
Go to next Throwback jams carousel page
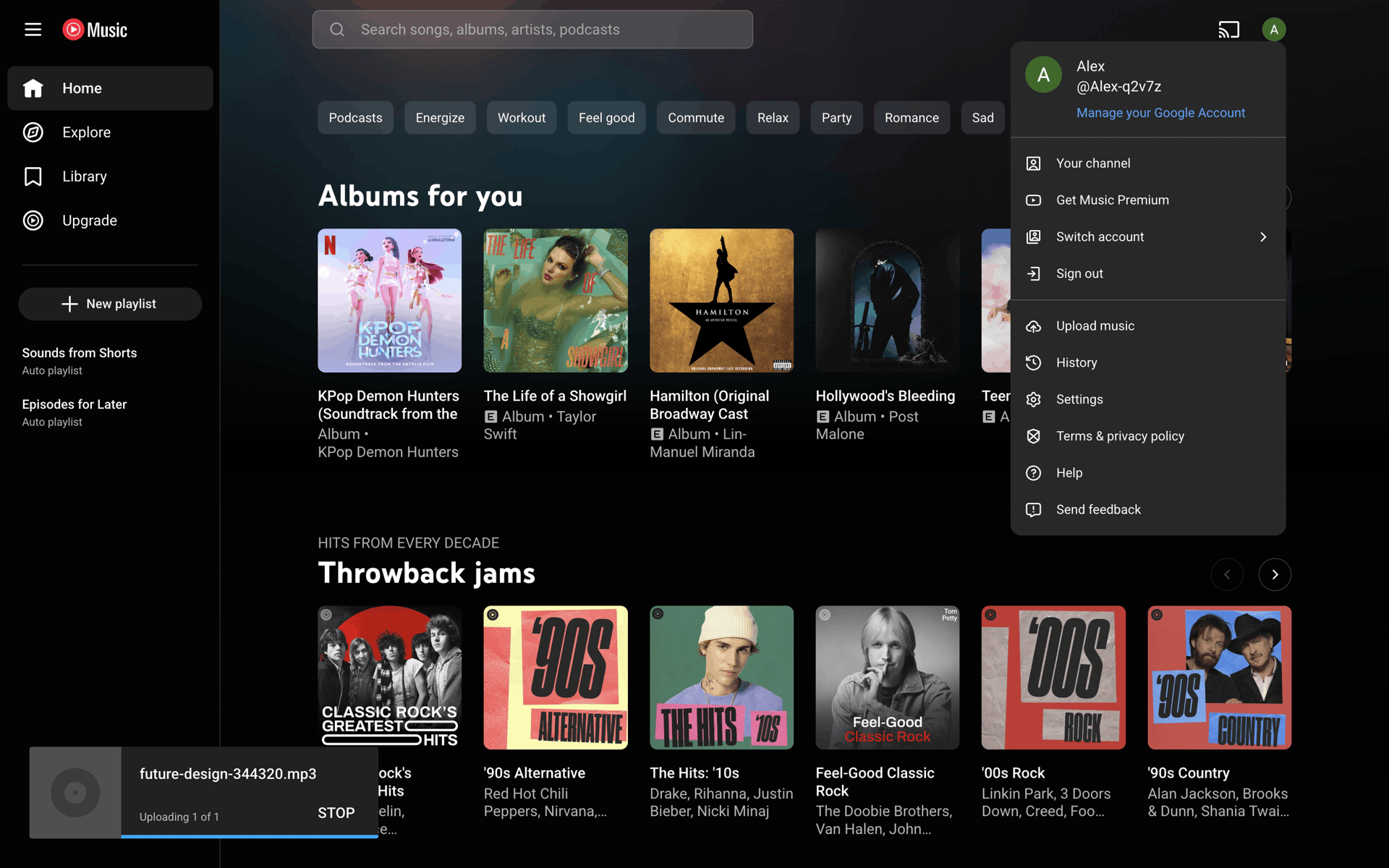coord(1275,574)
